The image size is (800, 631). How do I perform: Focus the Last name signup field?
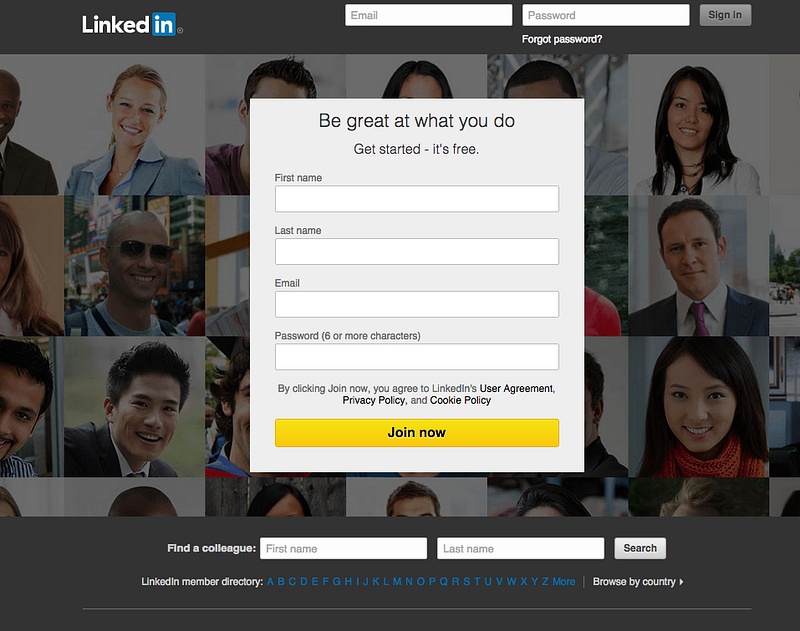coord(417,251)
